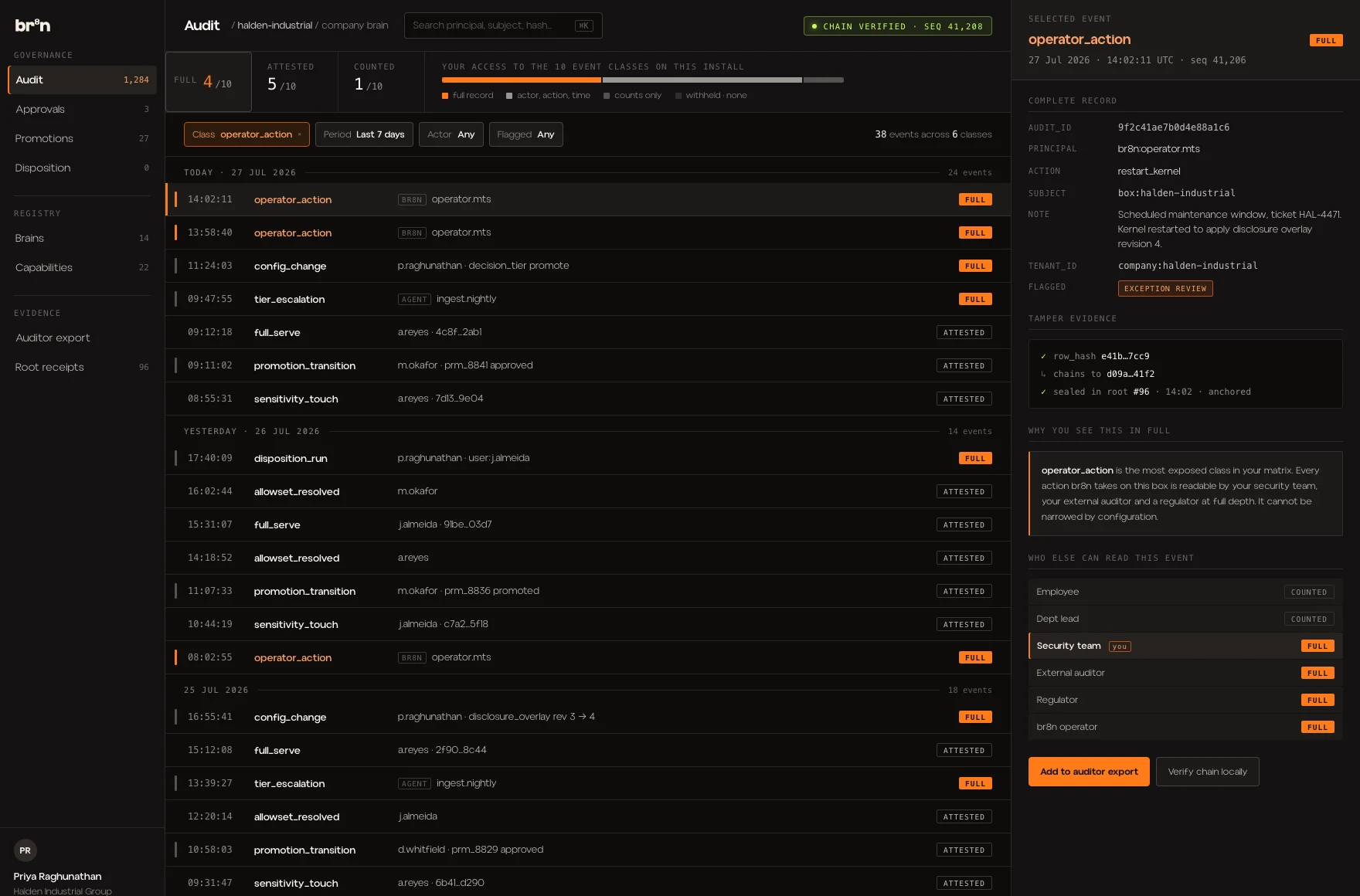The height and width of the screenshot is (896, 1360).
Task: Select the COUNTED 1/10 tab
Action: point(381,82)
